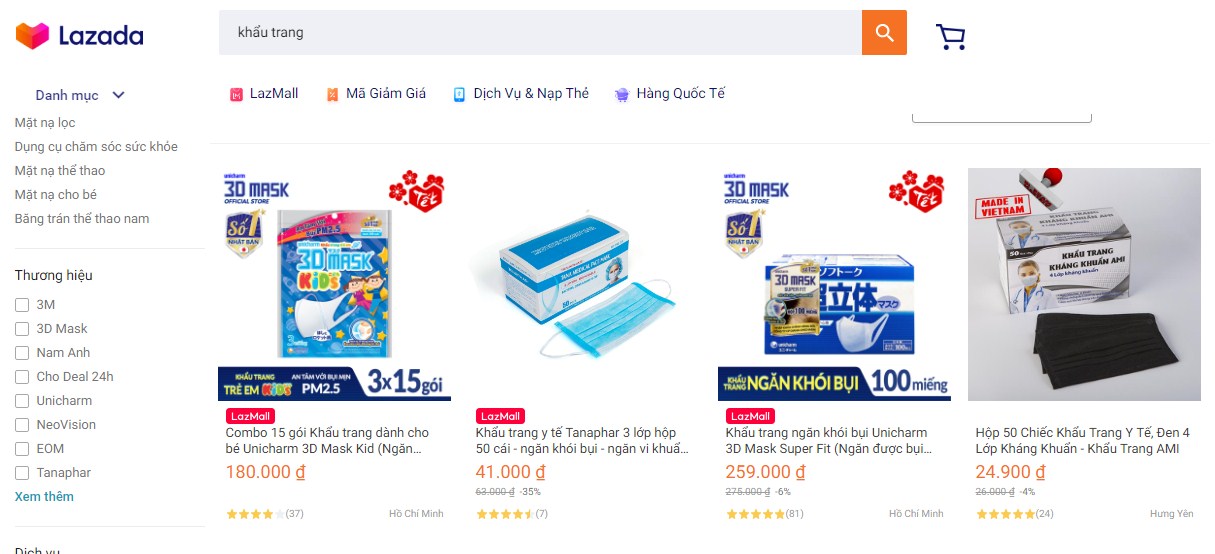Check the 3M brand checkbox
The image size is (1215, 554).
[22, 304]
